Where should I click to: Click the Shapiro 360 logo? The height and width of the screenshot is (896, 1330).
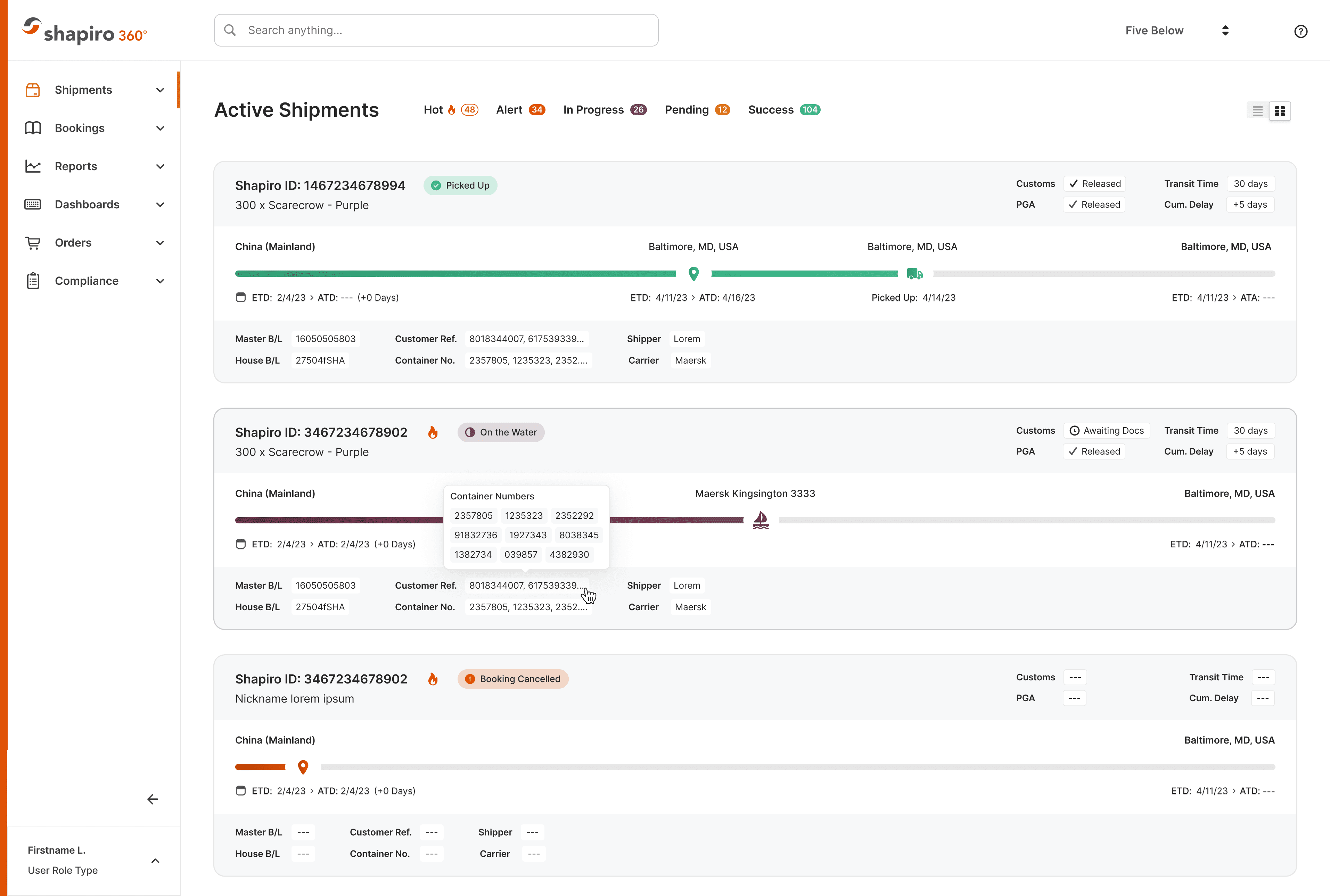(x=84, y=31)
